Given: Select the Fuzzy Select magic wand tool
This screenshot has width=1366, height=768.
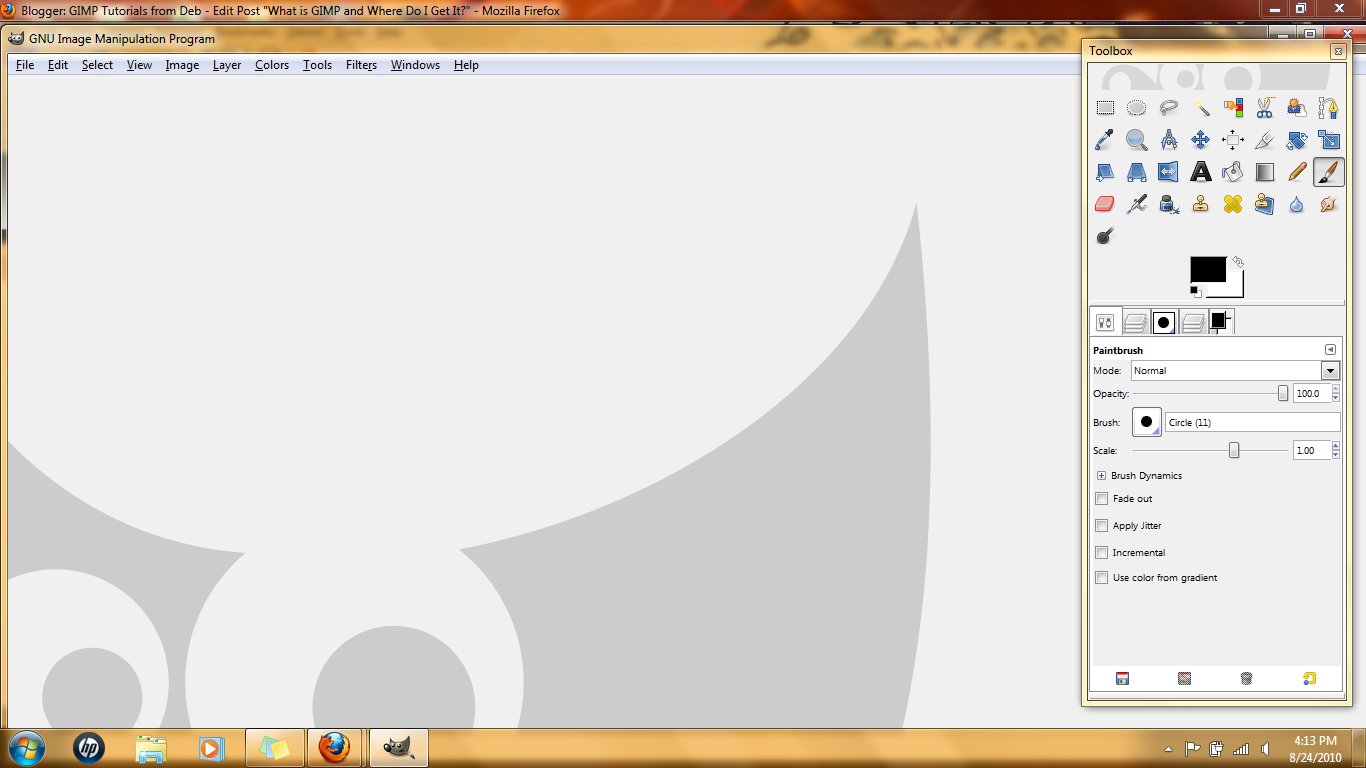Looking at the screenshot, I should (1200, 107).
